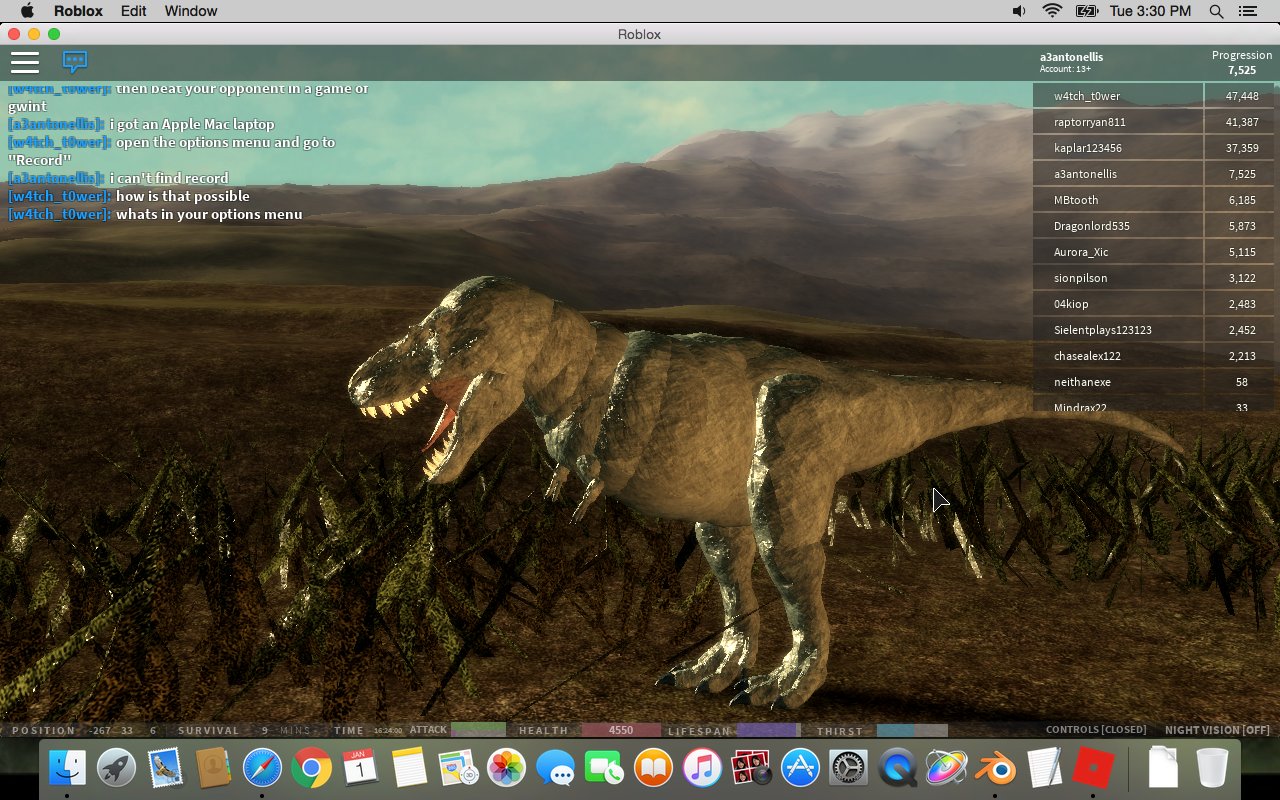1280x800 pixels.
Task: Open the Window menu
Action: tap(190, 11)
